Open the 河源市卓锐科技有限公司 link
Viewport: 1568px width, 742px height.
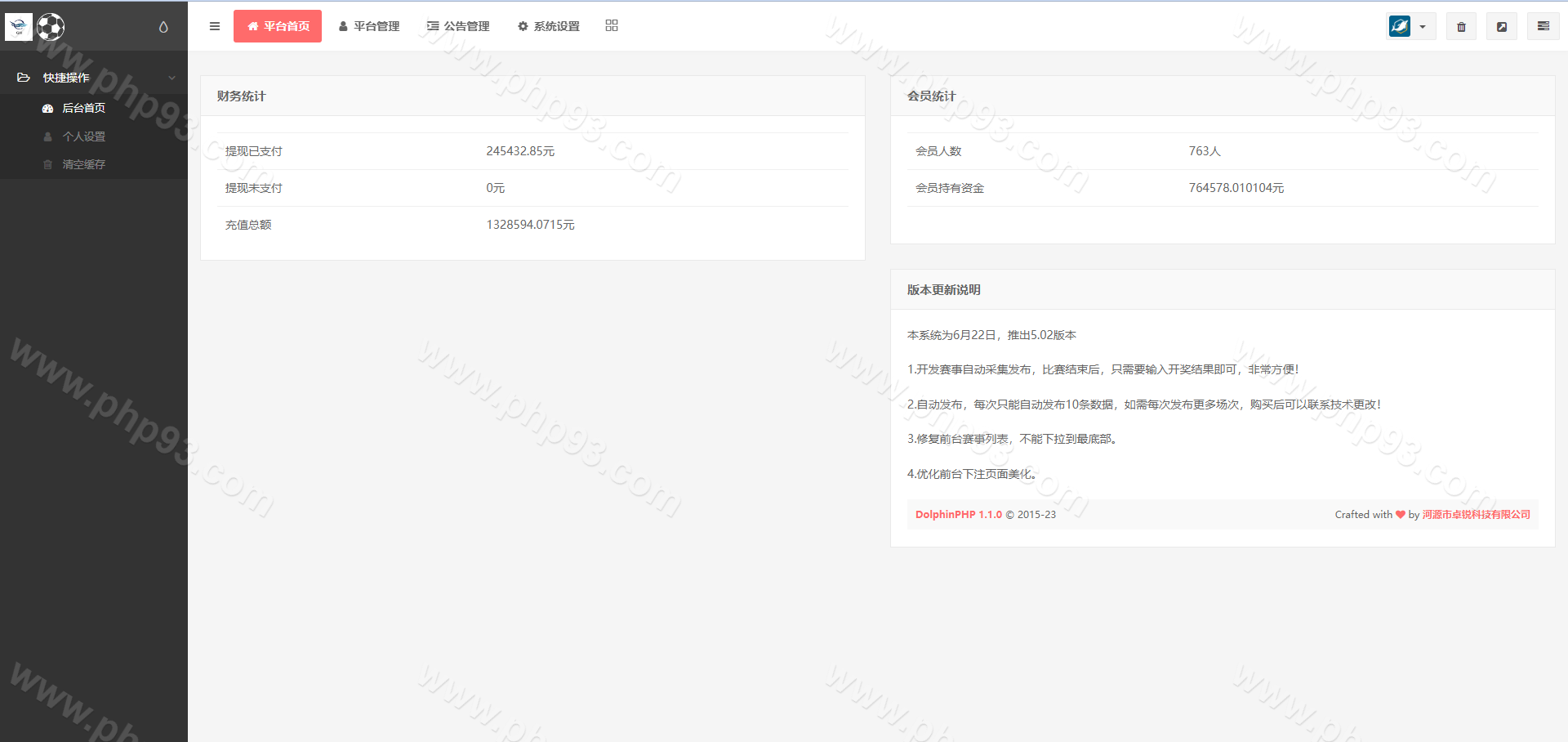tap(1476, 515)
